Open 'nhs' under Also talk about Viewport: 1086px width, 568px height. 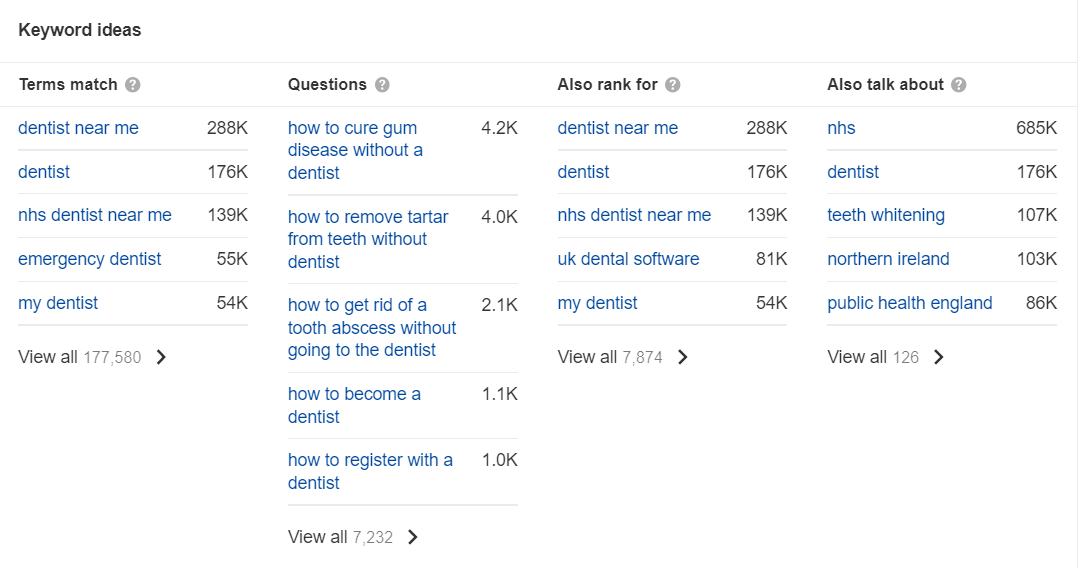[841, 128]
